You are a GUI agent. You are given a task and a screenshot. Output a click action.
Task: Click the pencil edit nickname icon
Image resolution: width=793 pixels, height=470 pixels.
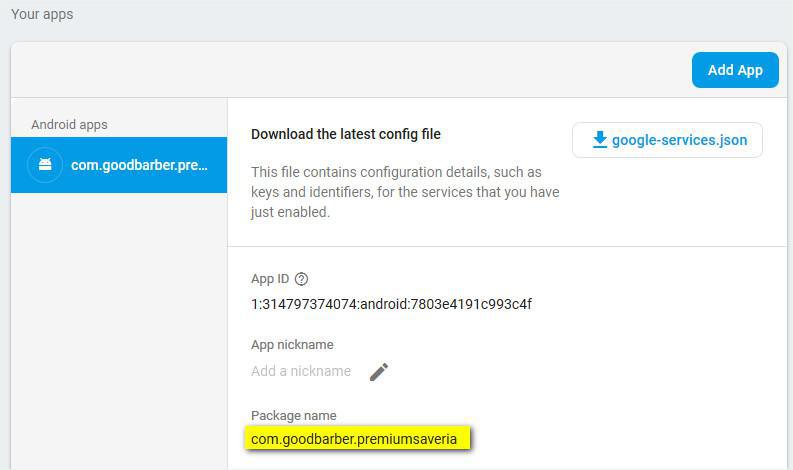click(x=378, y=372)
